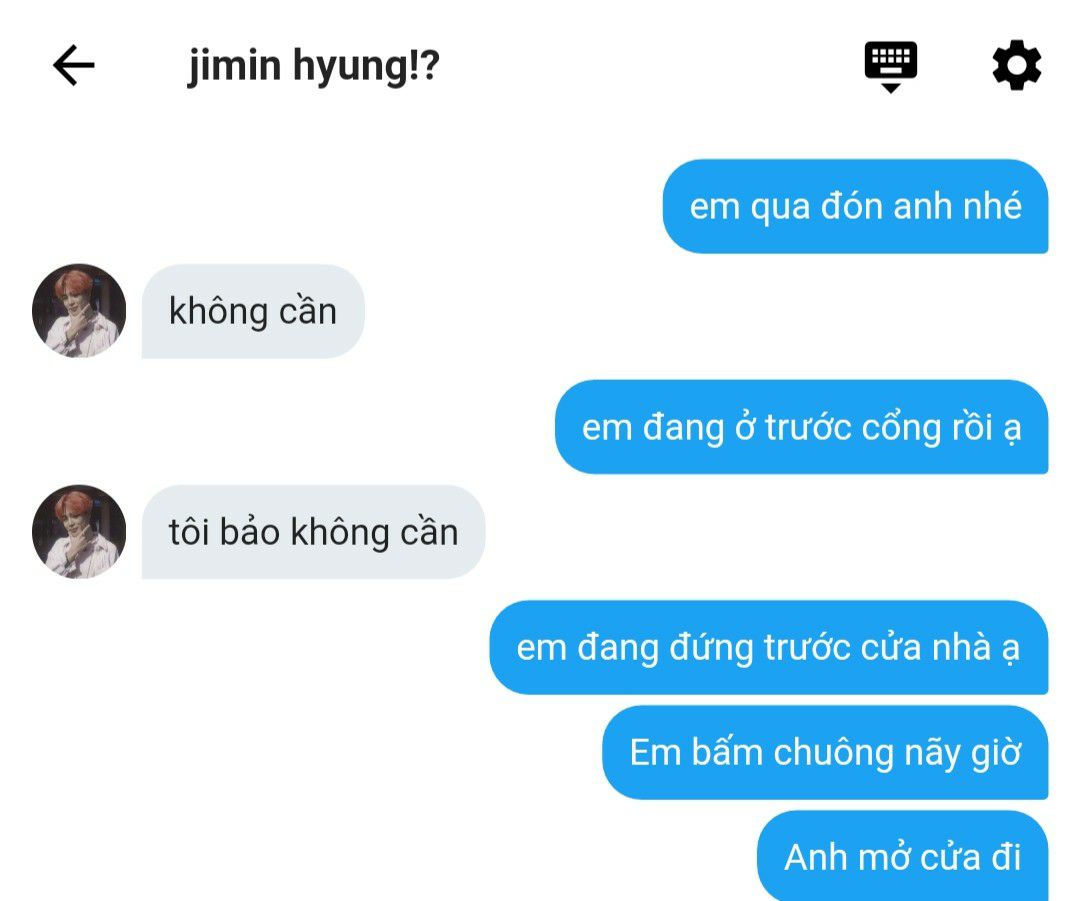Click the settings cog in the header
Viewport: 1080px width, 901px height.
pyautogui.click(x=1017, y=65)
